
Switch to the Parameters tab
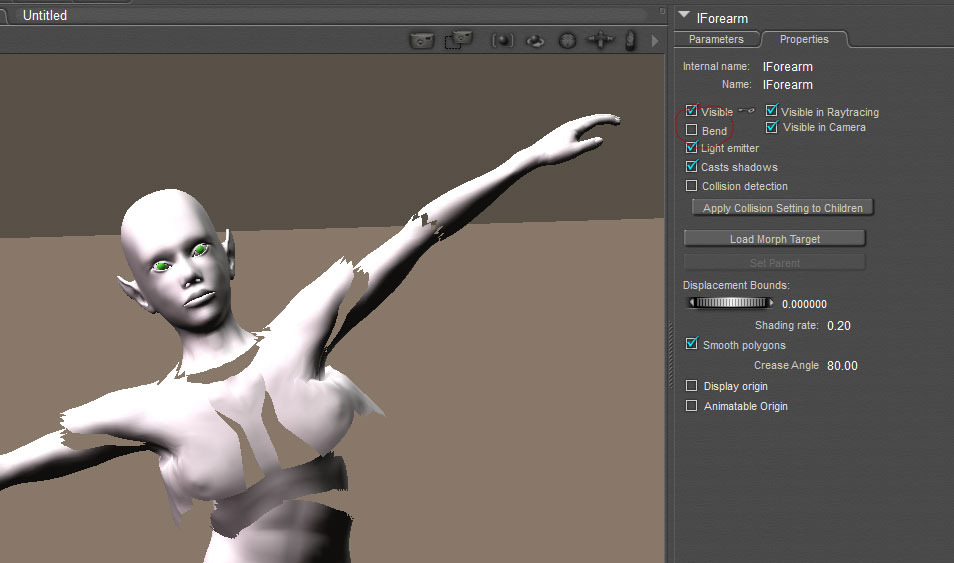coord(716,39)
